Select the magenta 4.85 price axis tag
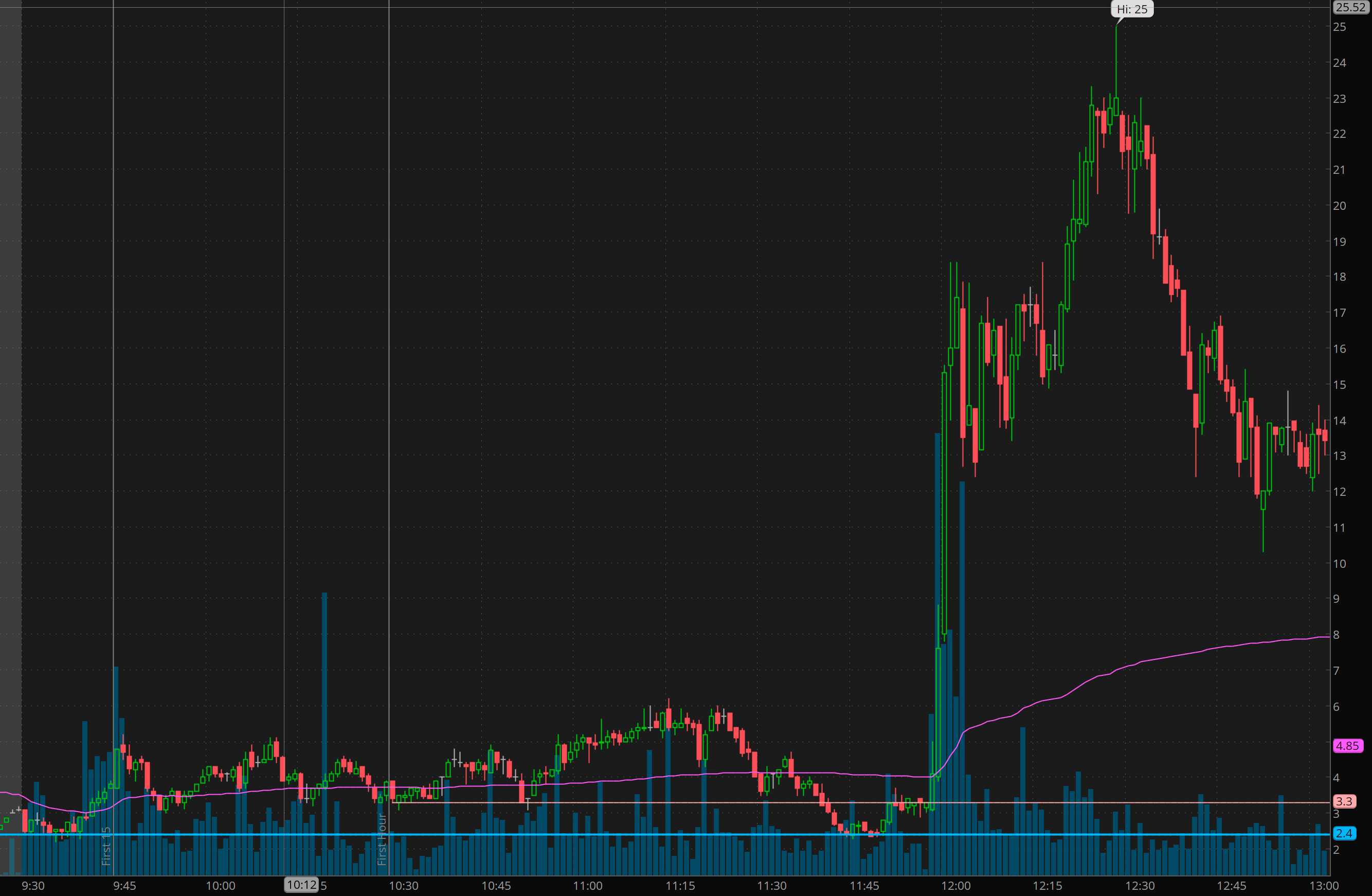Viewport: 1372px width, 896px height. pyautogui.click(x=1347, y=745)
